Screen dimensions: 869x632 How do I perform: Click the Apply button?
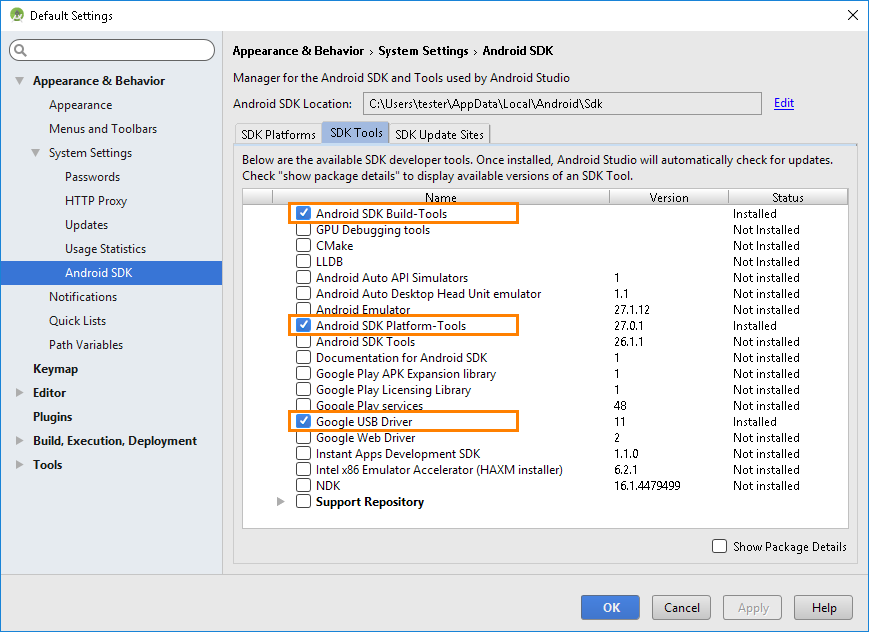click(x=753, y=608)
